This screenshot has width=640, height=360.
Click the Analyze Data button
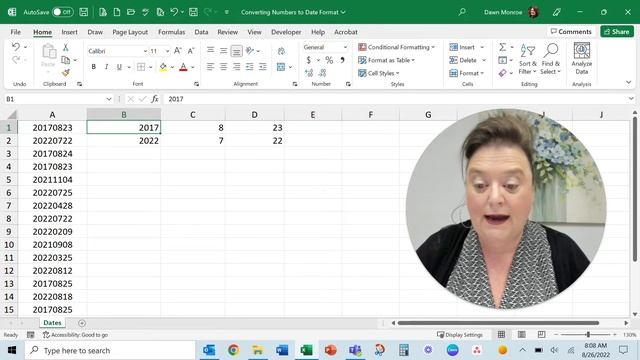pos(582,59)
